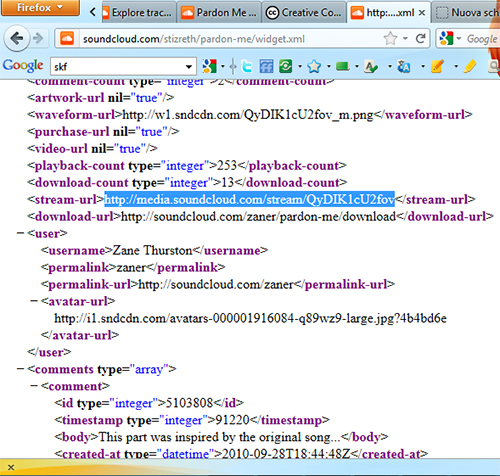Viewport: 500px width, 476px height.
Task: Switch to the Explore trac... tab
Action: tap(138, 13)
